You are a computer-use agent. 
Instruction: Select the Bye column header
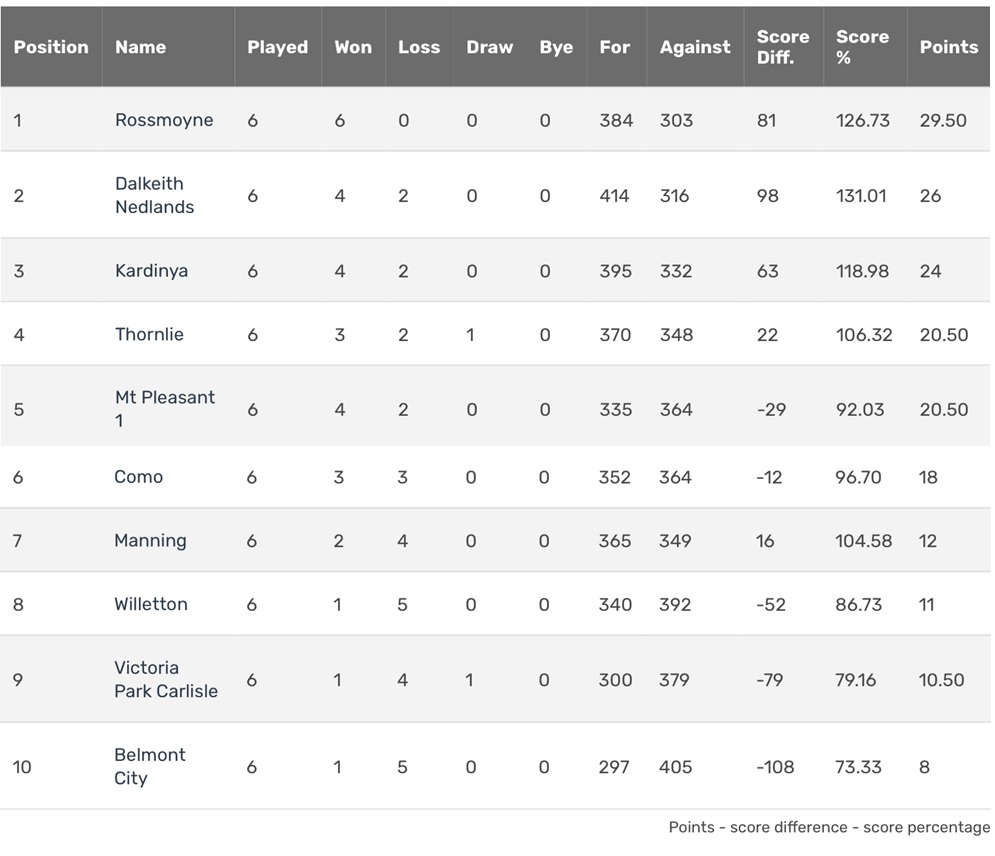click(556, 47)
